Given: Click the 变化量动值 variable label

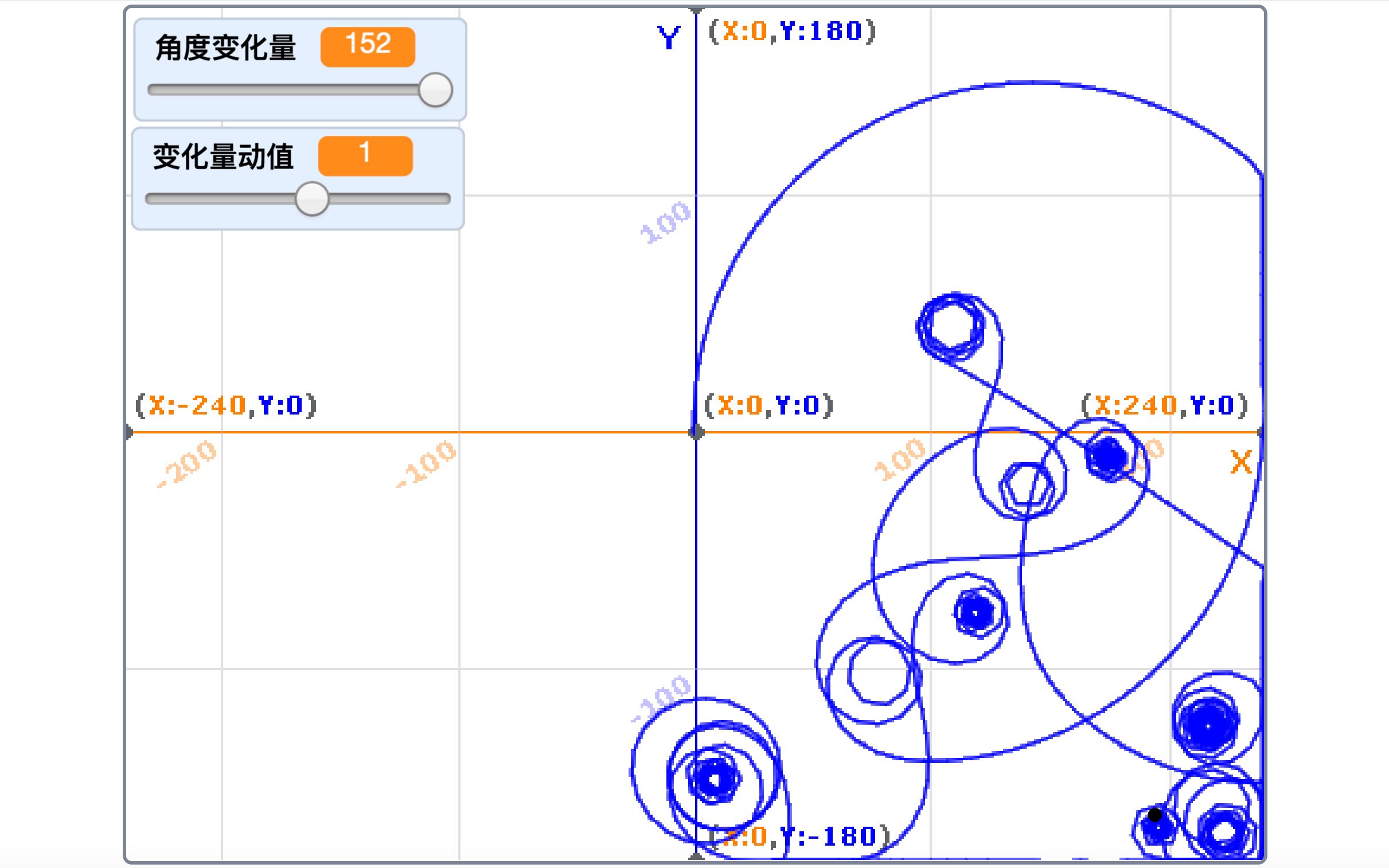Looking at the screenshot, I should click(223, 157).
